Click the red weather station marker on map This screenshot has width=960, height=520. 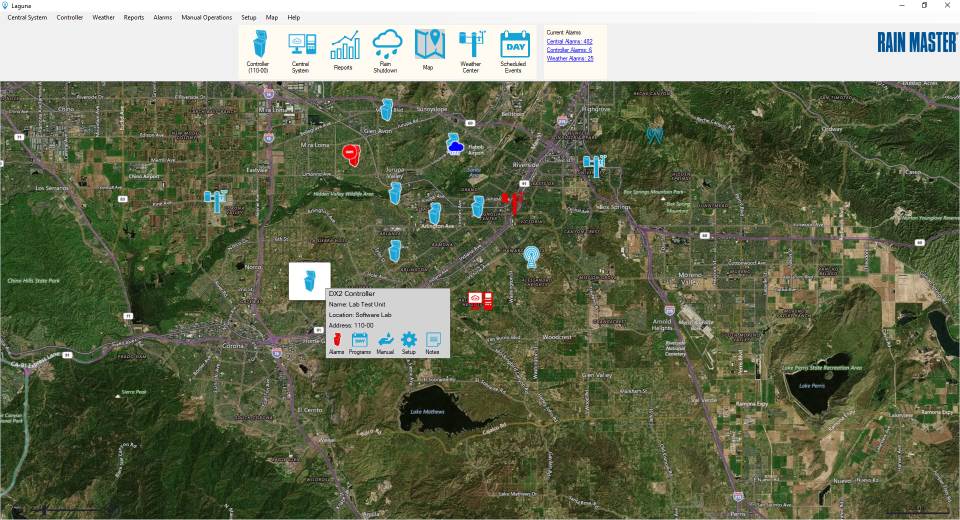[513, 202]
